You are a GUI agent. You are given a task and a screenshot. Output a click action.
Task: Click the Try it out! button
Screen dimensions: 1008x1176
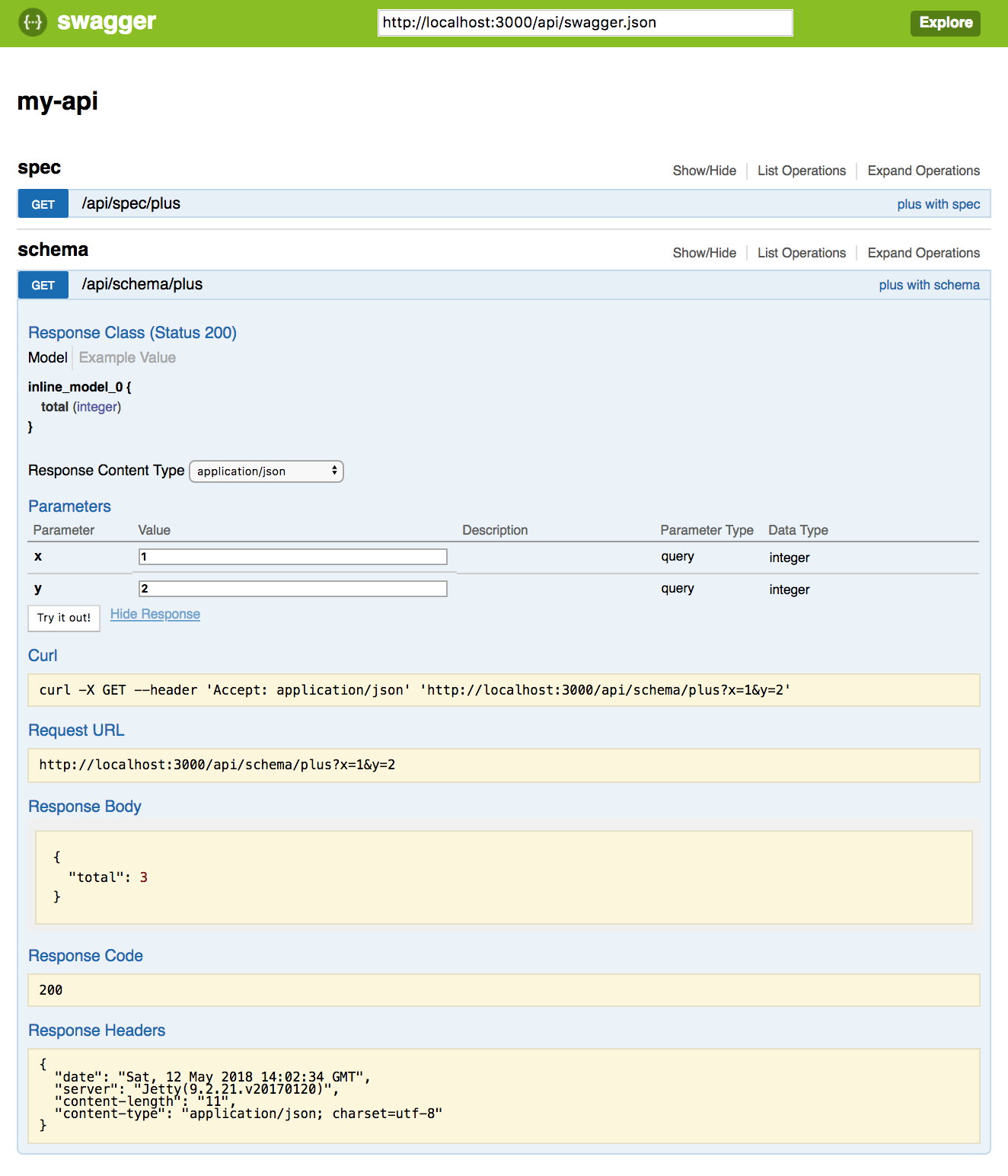(63, 618)
